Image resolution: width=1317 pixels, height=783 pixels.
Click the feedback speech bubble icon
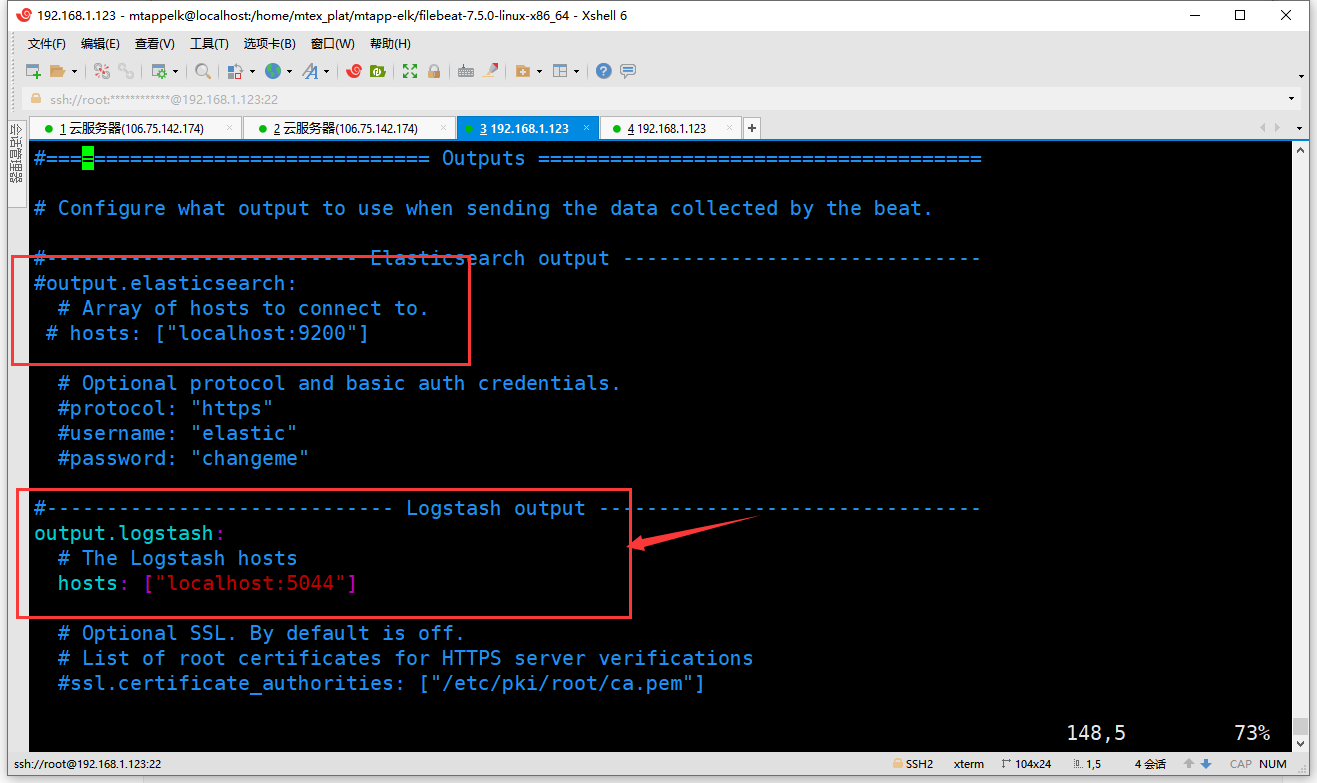pos(628,71)
